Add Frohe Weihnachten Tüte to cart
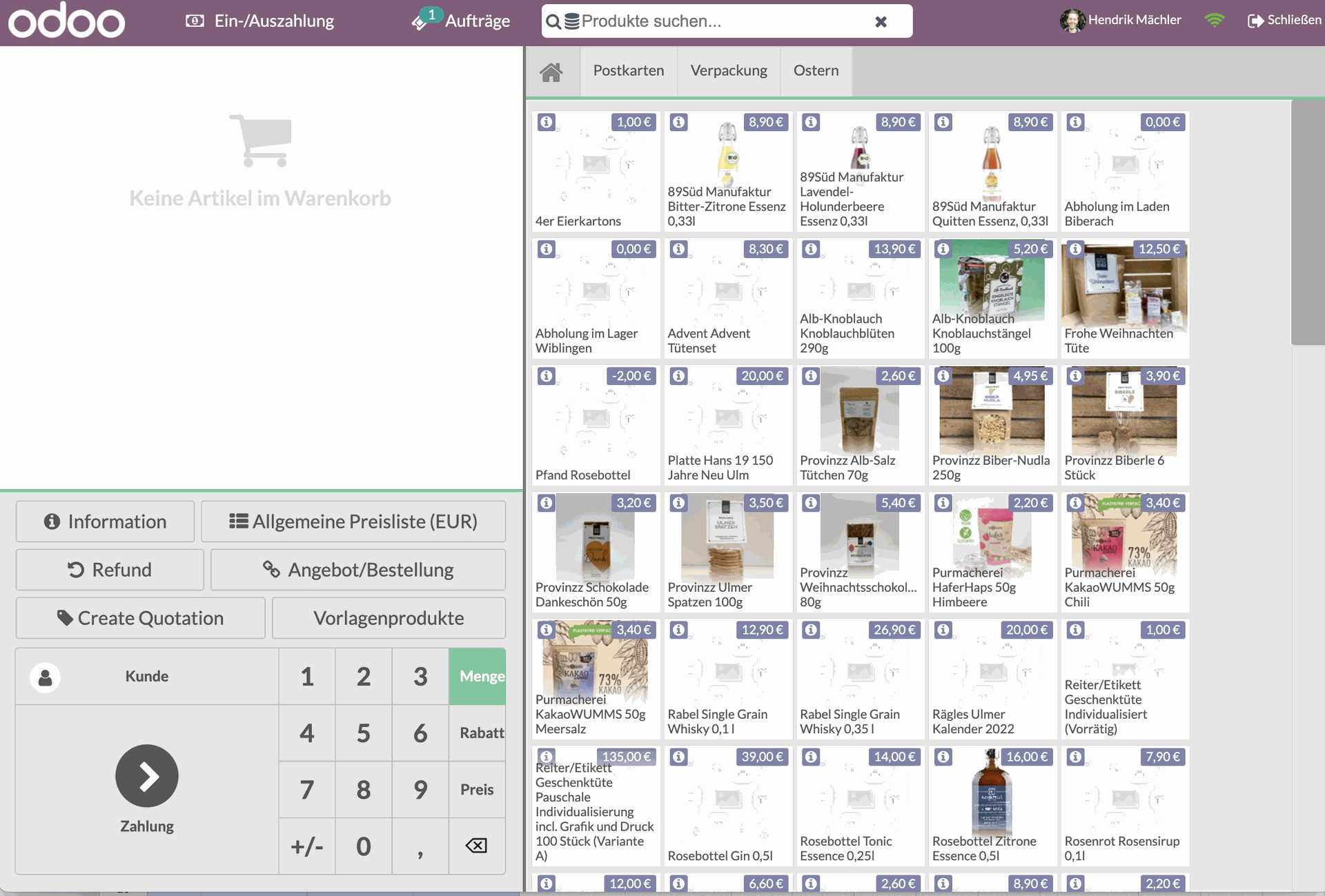Image resolution: width=1325 pixels, height=896 pixels. click(x=1125, y=299)
